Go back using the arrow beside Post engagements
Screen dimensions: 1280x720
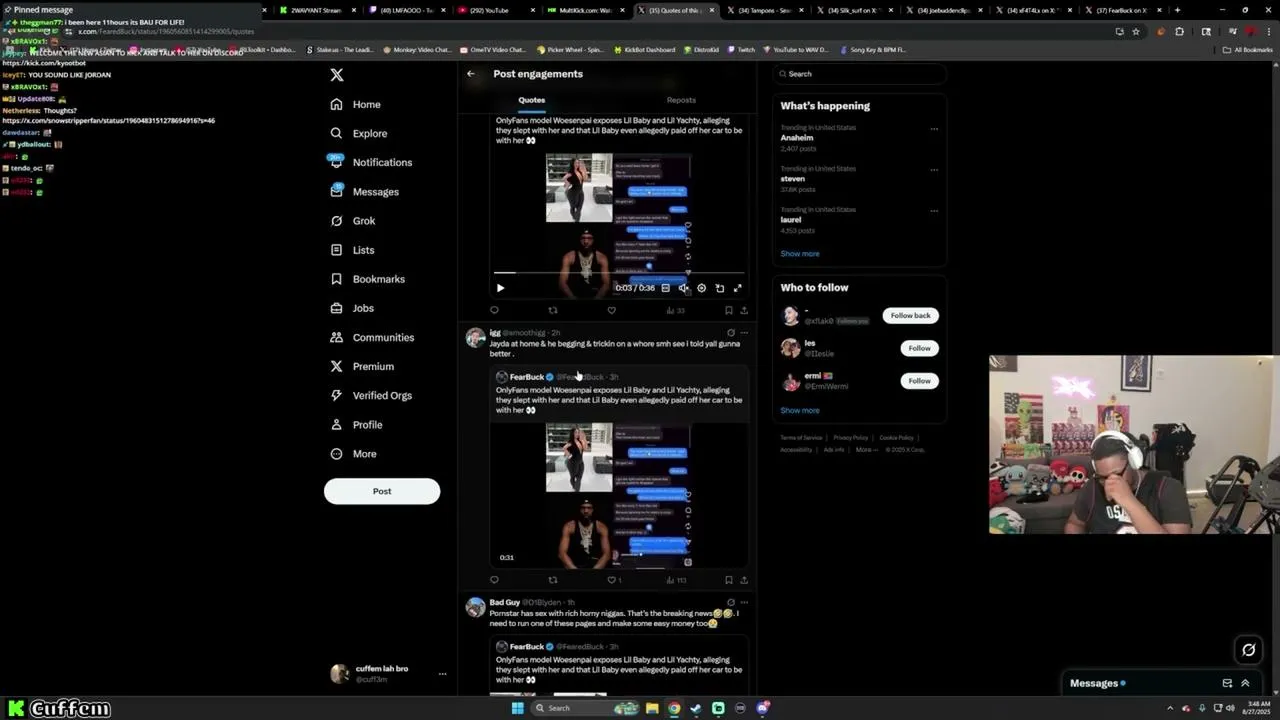click(470, 73)
